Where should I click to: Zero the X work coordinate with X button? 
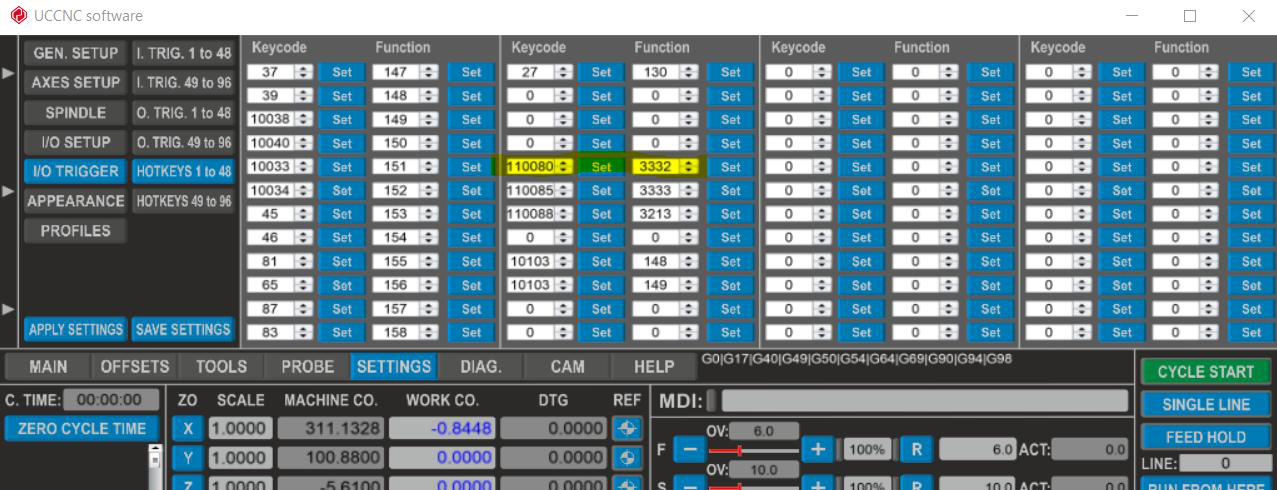(x=187, y=428)
